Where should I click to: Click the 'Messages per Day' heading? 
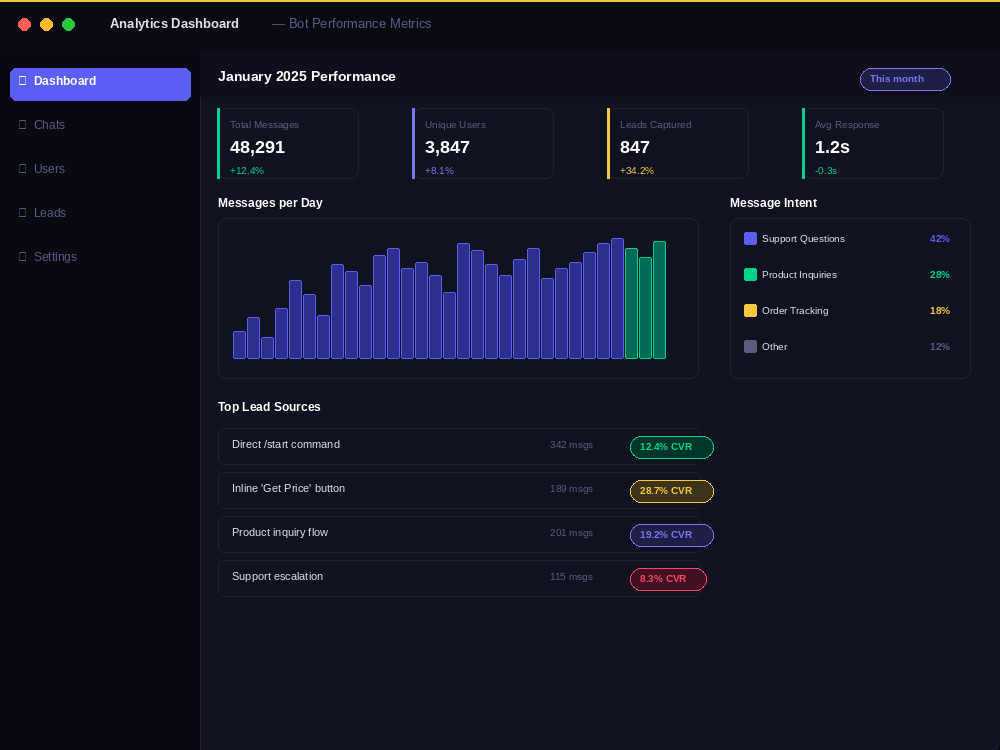click(270, 203)
